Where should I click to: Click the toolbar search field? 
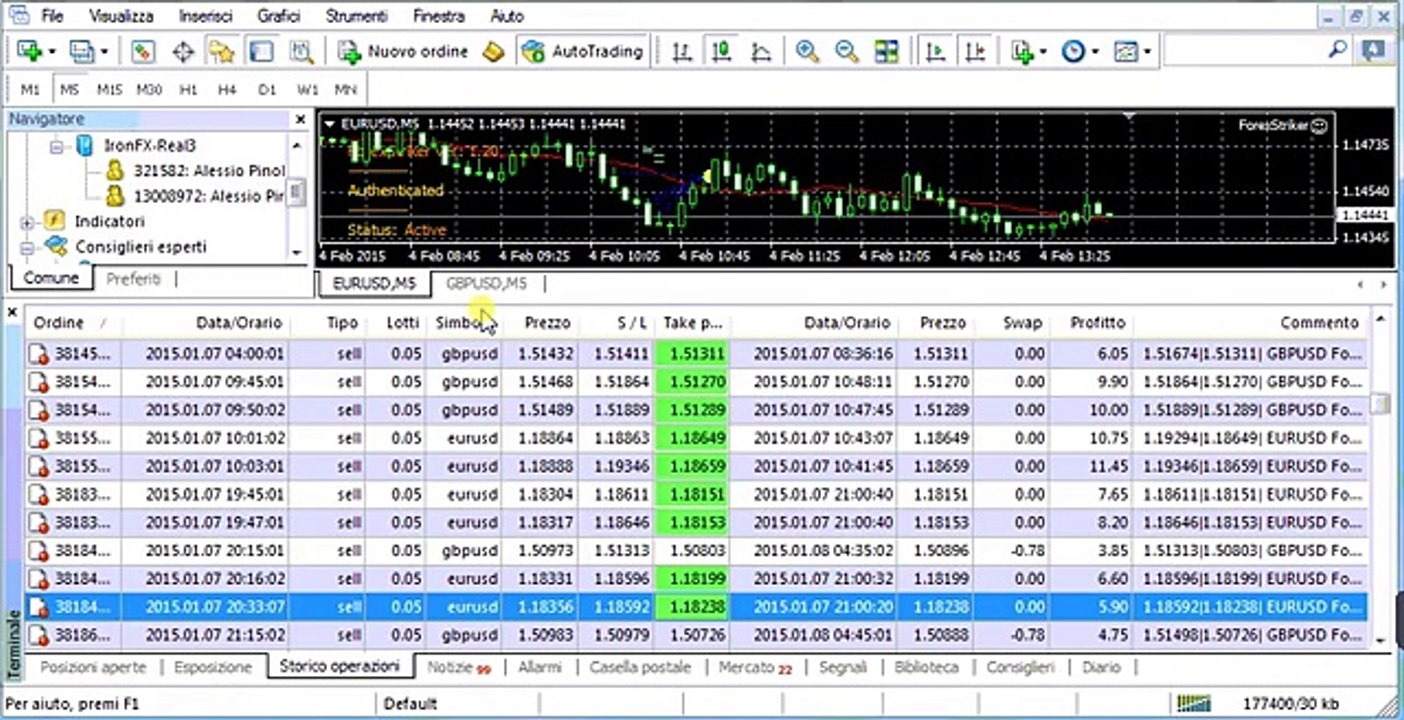pyautogui.click(x=1245, y=49)
